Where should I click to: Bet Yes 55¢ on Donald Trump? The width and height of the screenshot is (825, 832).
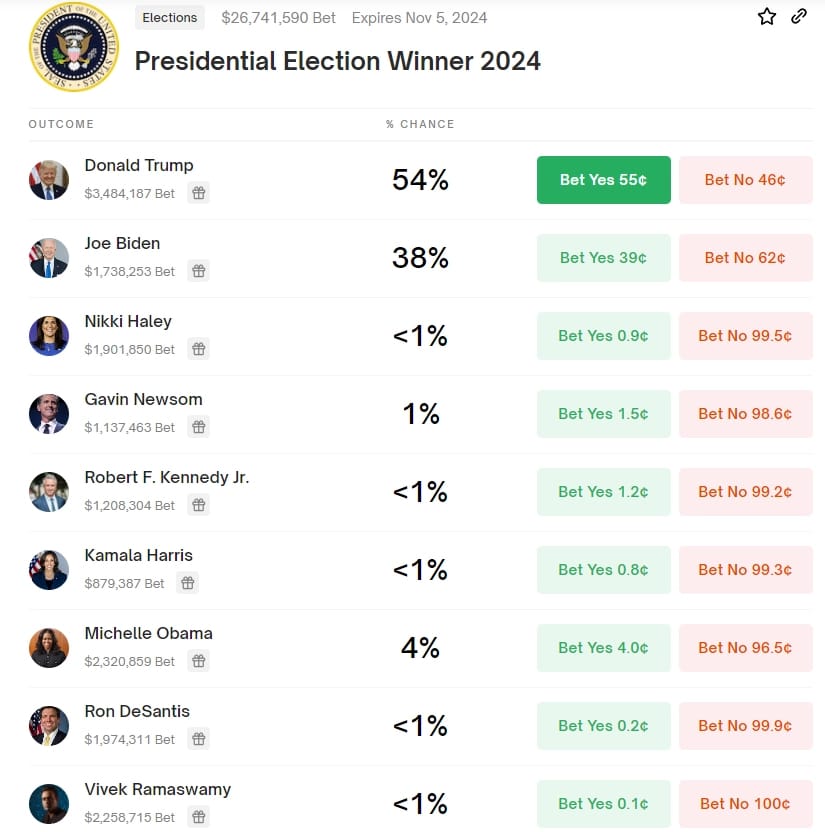pos(603,180)
